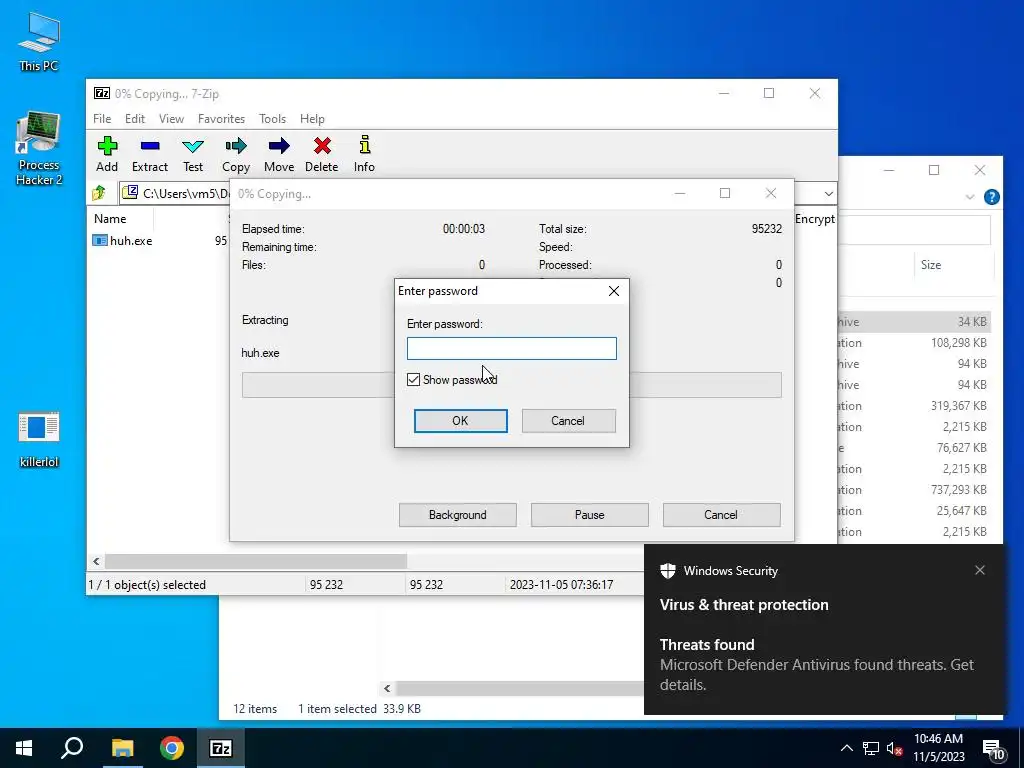
Task: Expand the 7-Zip address path dropdown
Action: pos(828,193)
